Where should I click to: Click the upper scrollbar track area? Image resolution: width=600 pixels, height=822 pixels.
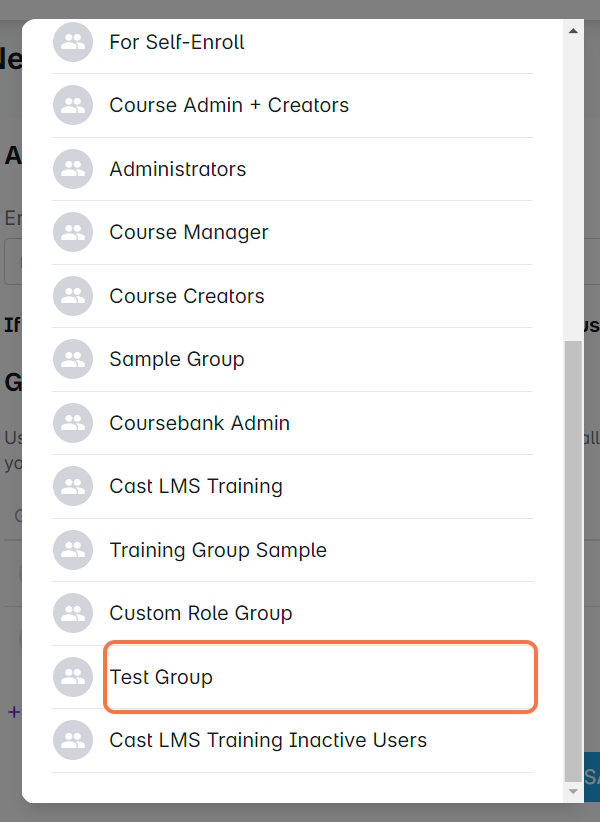tap(573, 180)
